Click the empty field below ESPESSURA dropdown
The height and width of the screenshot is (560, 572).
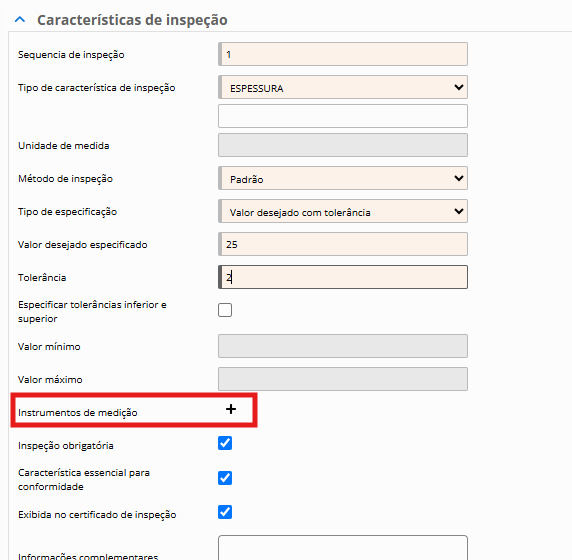[343, 116]
